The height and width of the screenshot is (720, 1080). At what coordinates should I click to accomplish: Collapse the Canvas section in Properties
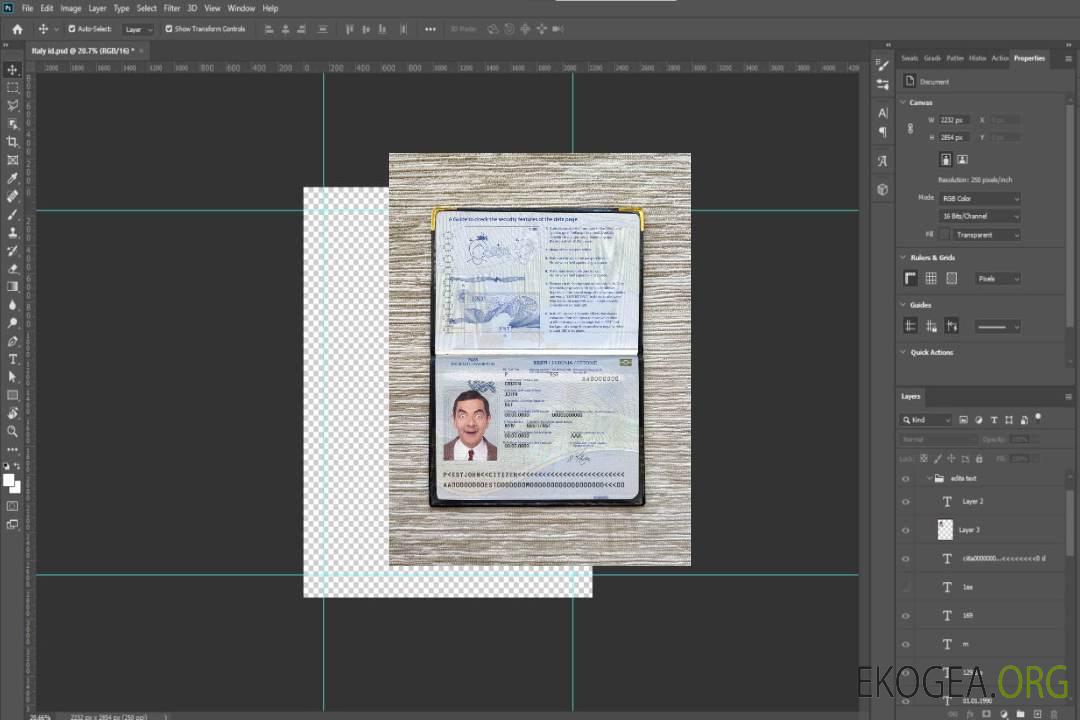click(x=904, y=102)
